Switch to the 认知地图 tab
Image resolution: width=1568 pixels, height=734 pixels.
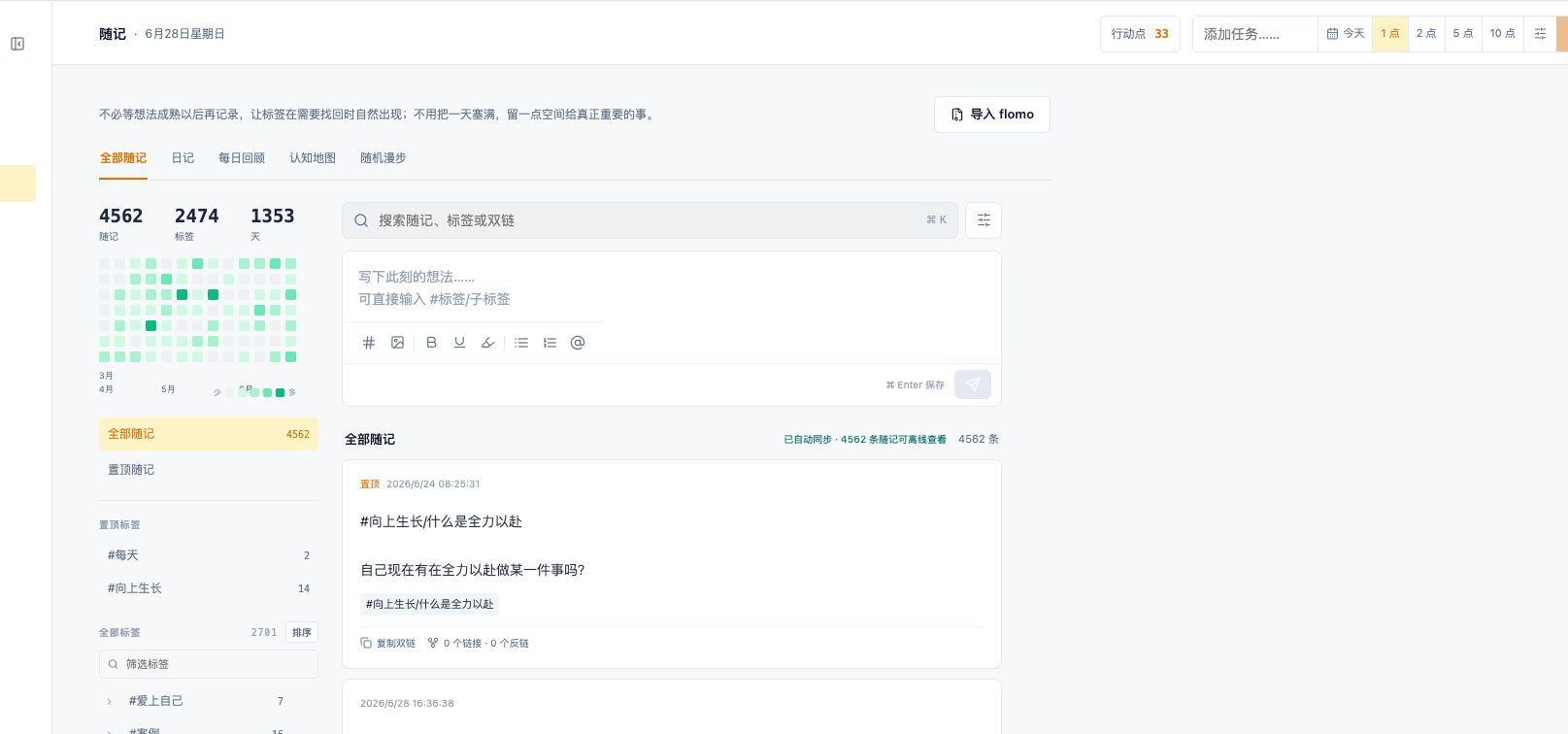(x=313, y=158)
